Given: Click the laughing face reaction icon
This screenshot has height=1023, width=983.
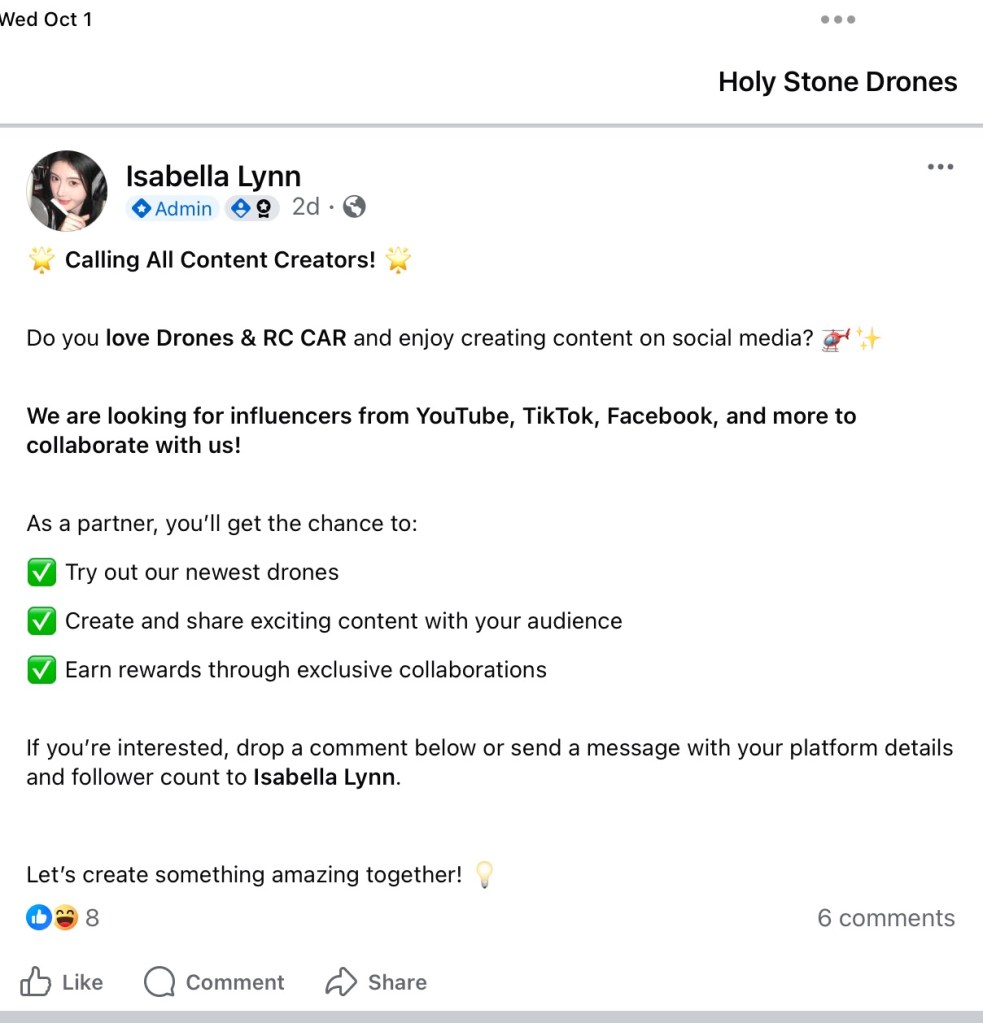Looking at the screenshot, I should tap(65, 917).
